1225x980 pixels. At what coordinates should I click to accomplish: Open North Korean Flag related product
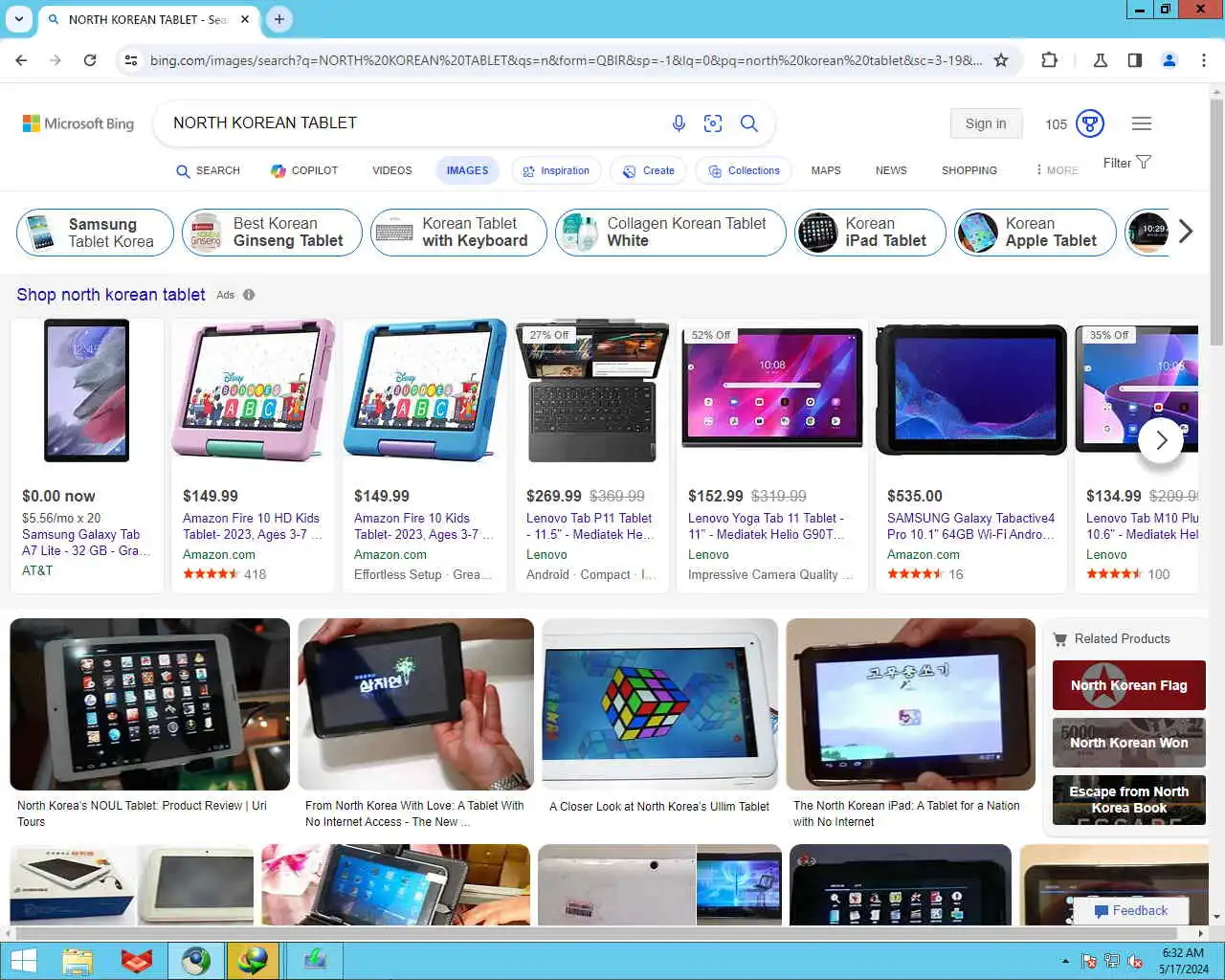[1129, 685]
